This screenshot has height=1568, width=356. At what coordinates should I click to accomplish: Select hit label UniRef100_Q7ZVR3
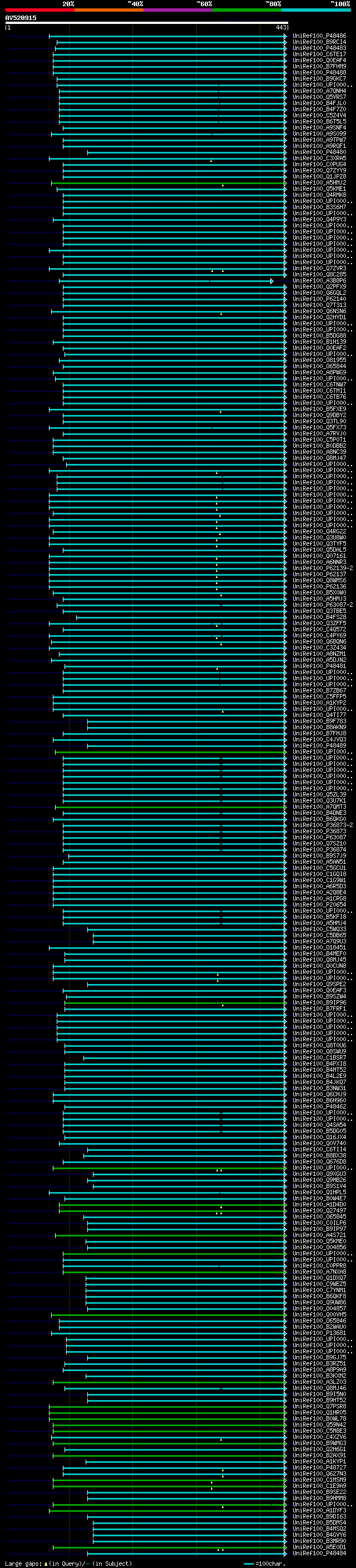319,269
